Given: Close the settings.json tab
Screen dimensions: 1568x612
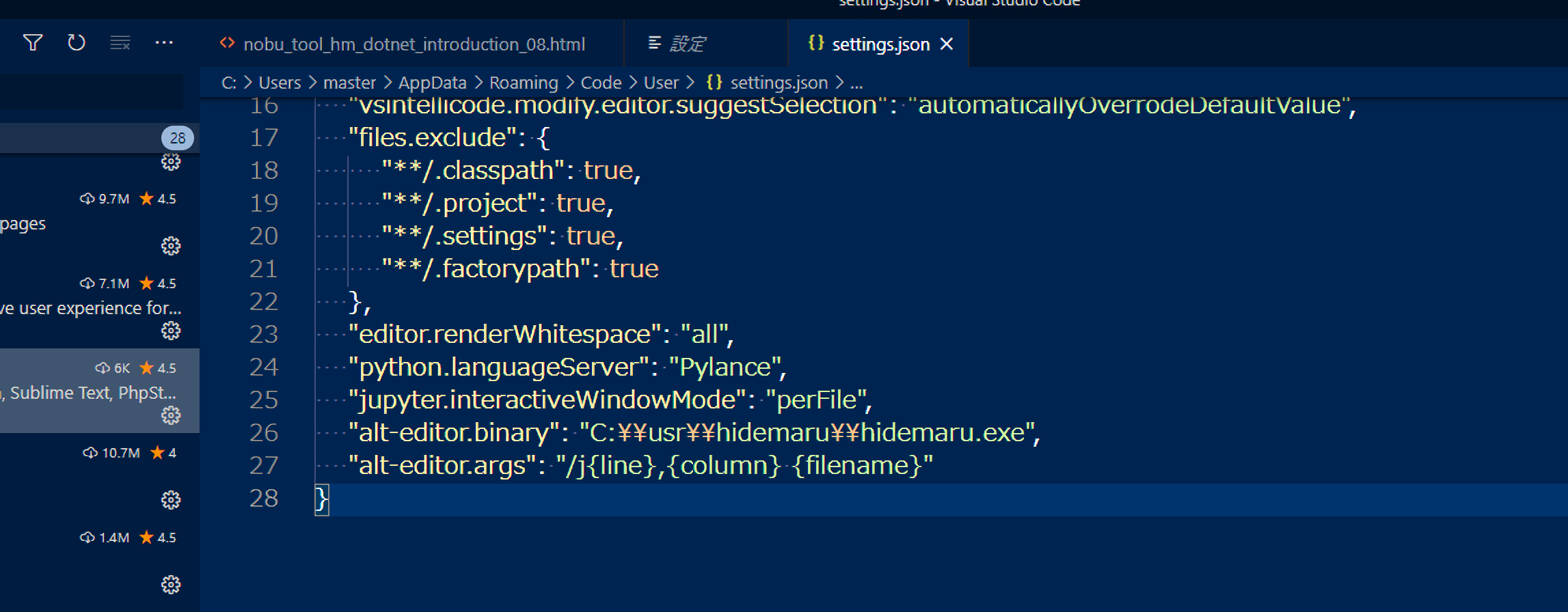Looking at the screenshot, I should click(947, 44).
